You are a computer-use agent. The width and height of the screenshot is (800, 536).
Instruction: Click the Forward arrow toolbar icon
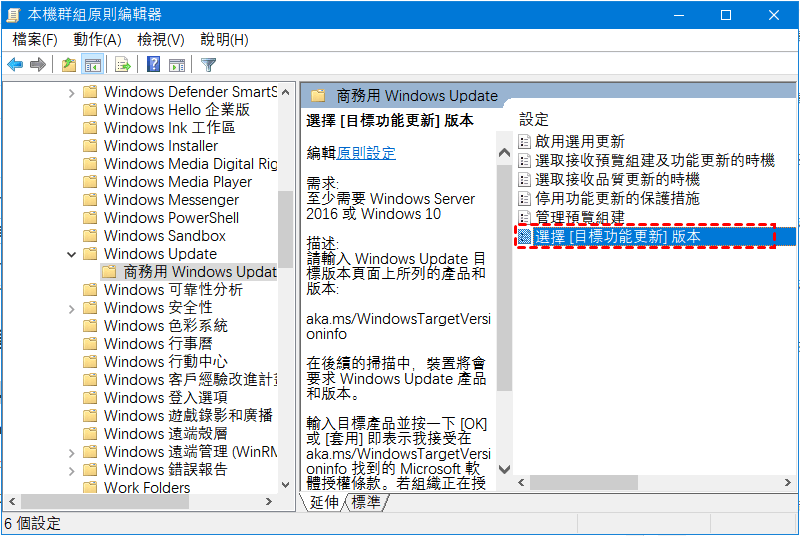[38, 65]
